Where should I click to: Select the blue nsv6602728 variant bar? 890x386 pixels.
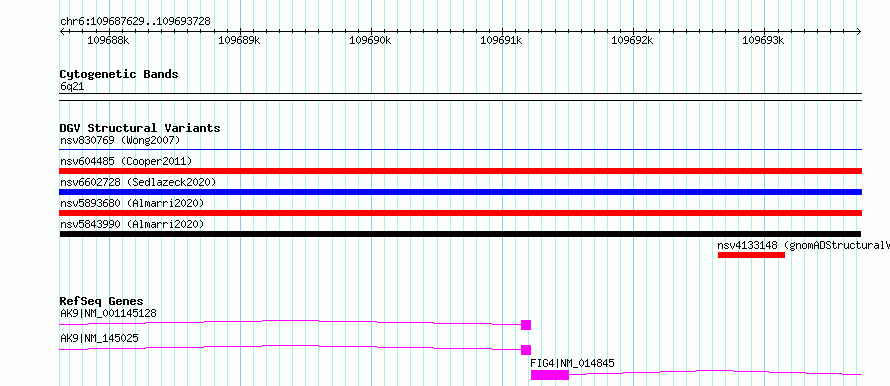click(x=460, y=192)
